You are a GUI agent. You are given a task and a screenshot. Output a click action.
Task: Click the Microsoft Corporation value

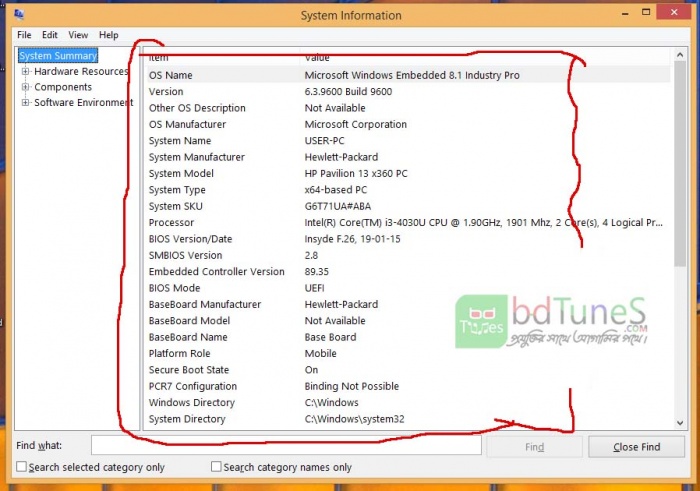pos(356,124)
